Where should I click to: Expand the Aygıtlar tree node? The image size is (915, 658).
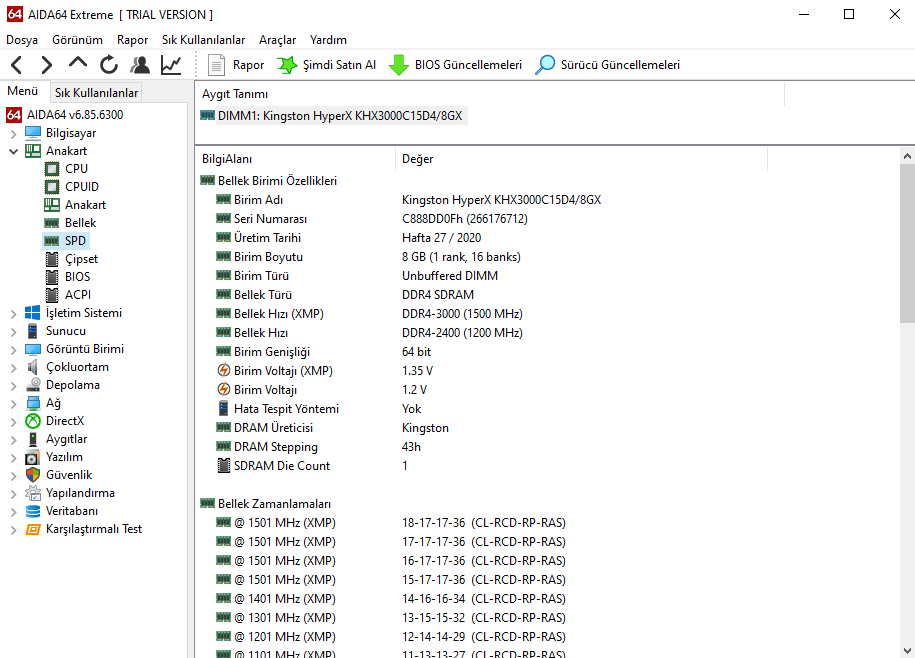tap(13, 440)
